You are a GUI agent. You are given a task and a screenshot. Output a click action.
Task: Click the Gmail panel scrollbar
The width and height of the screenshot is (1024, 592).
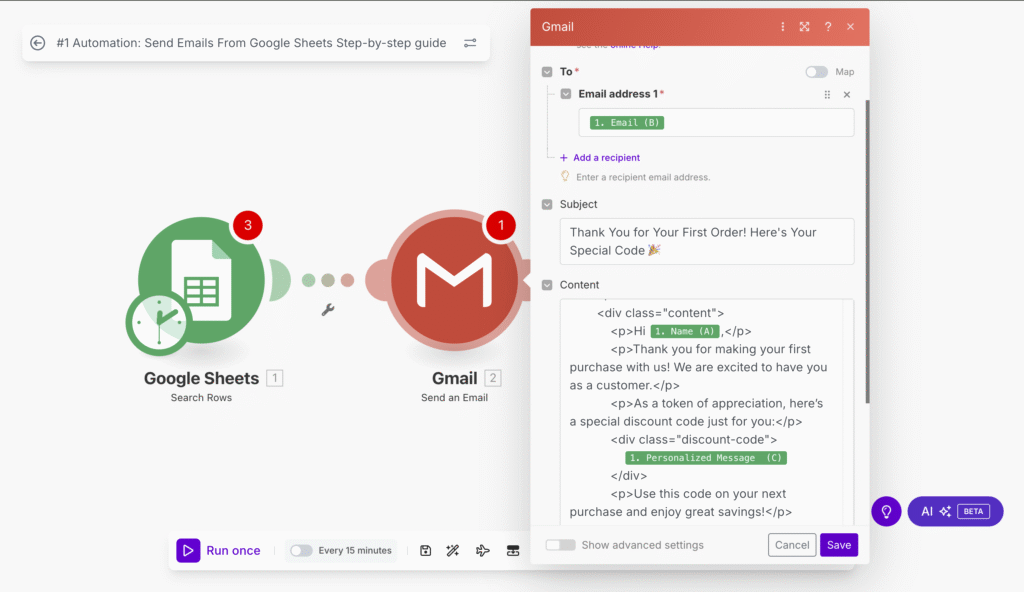[867, 252]
